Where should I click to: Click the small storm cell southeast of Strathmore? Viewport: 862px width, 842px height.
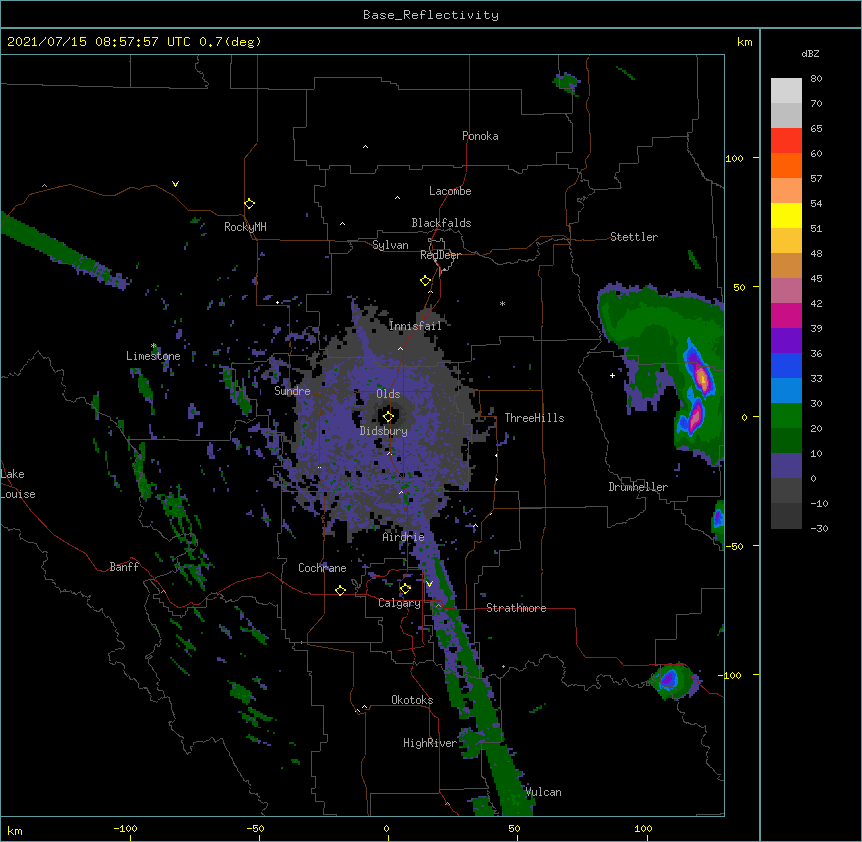tap(673, 680)
